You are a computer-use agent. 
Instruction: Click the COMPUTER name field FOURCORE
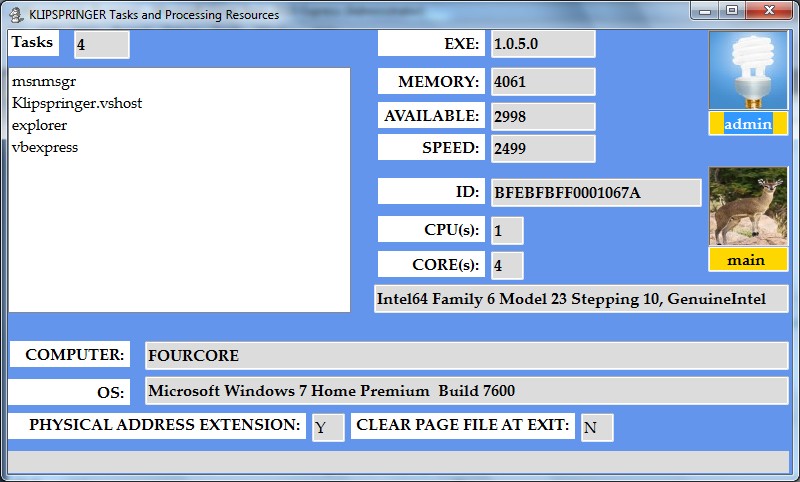[x=467, y=356]
